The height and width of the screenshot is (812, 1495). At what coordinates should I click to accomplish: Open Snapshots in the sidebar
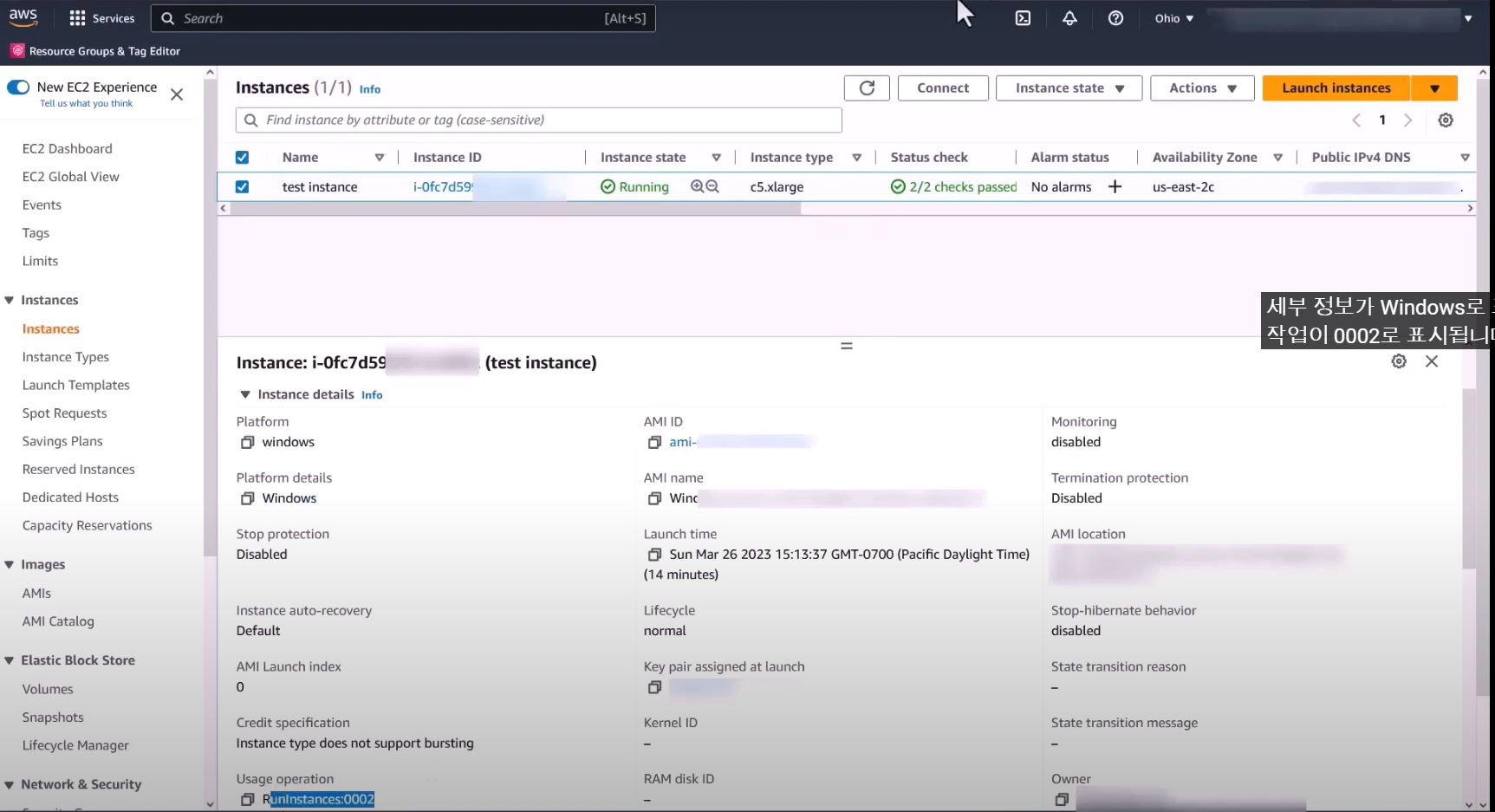click(53, 717)
